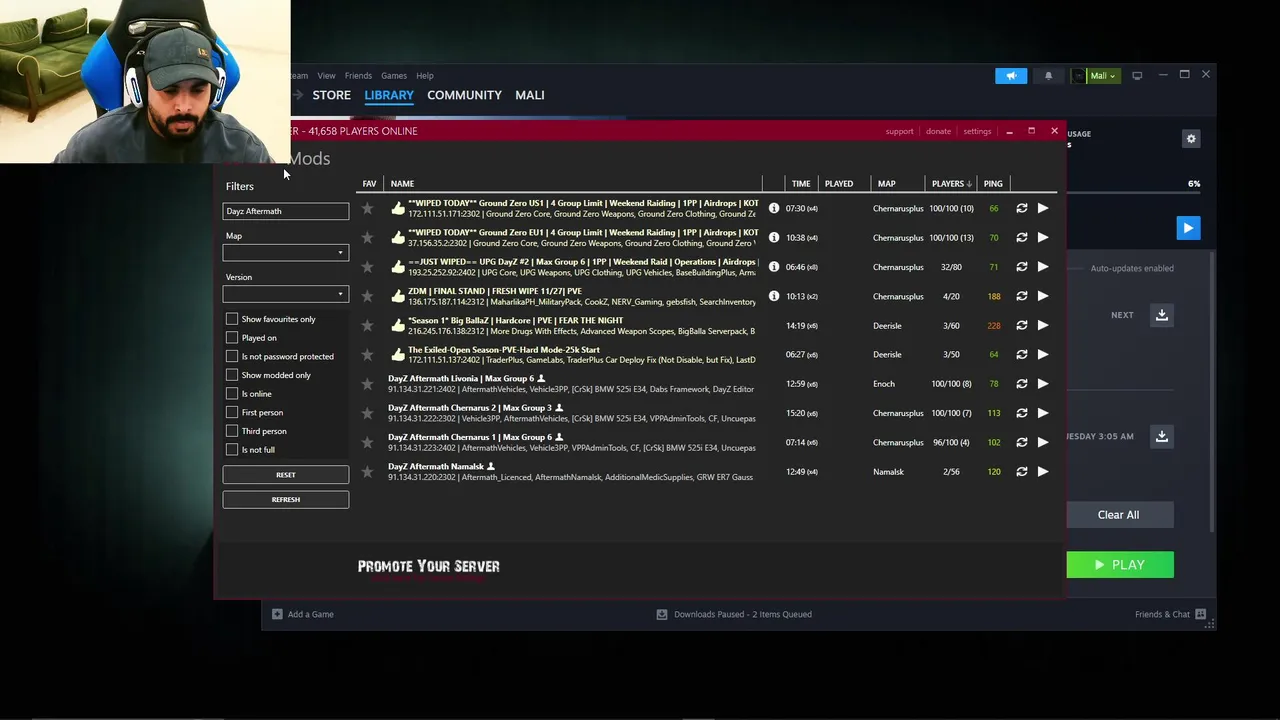Open Steam STORE tab
The image size is (1280, 720).
331,95
